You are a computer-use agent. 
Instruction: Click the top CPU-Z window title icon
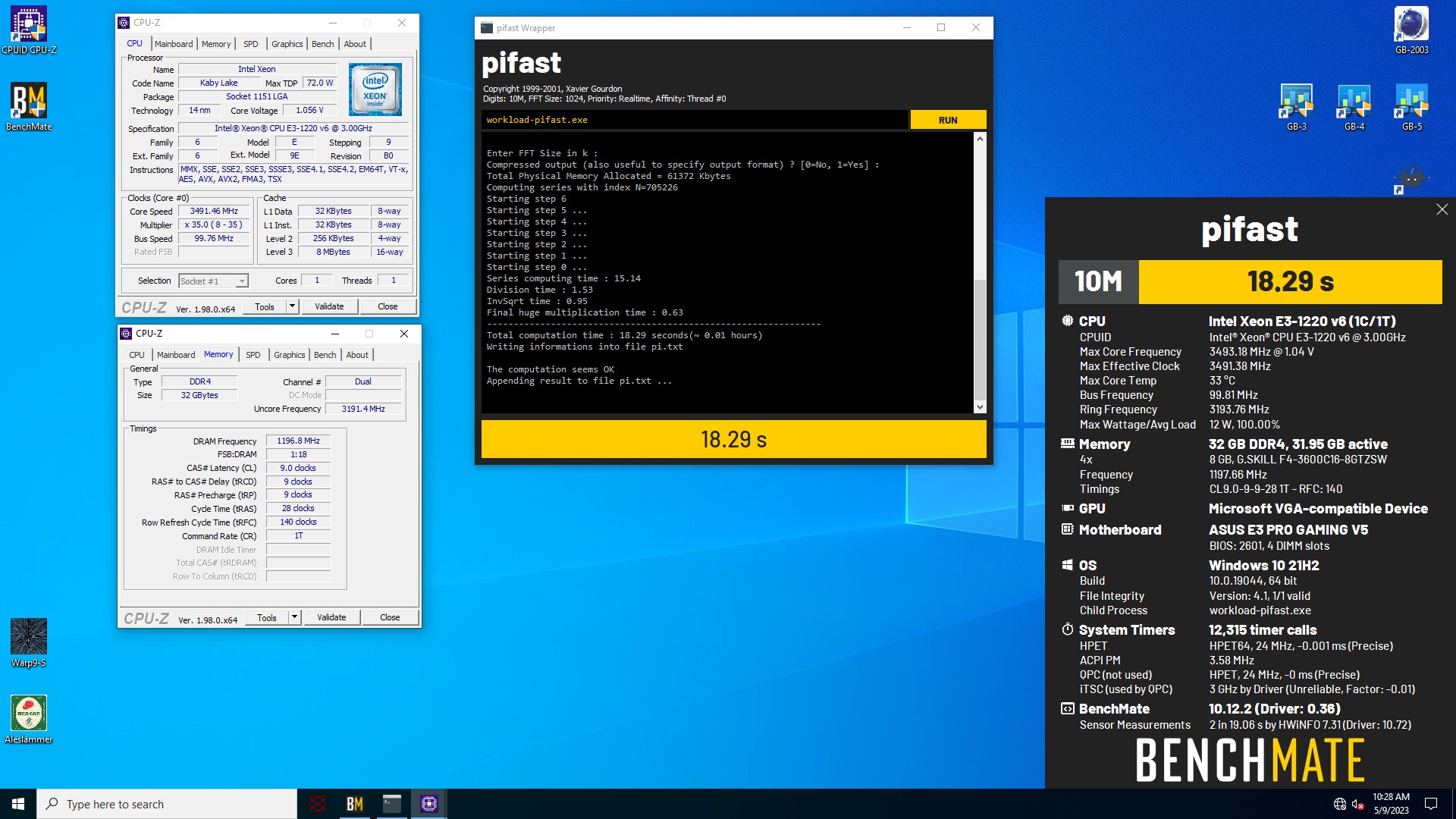124,23
